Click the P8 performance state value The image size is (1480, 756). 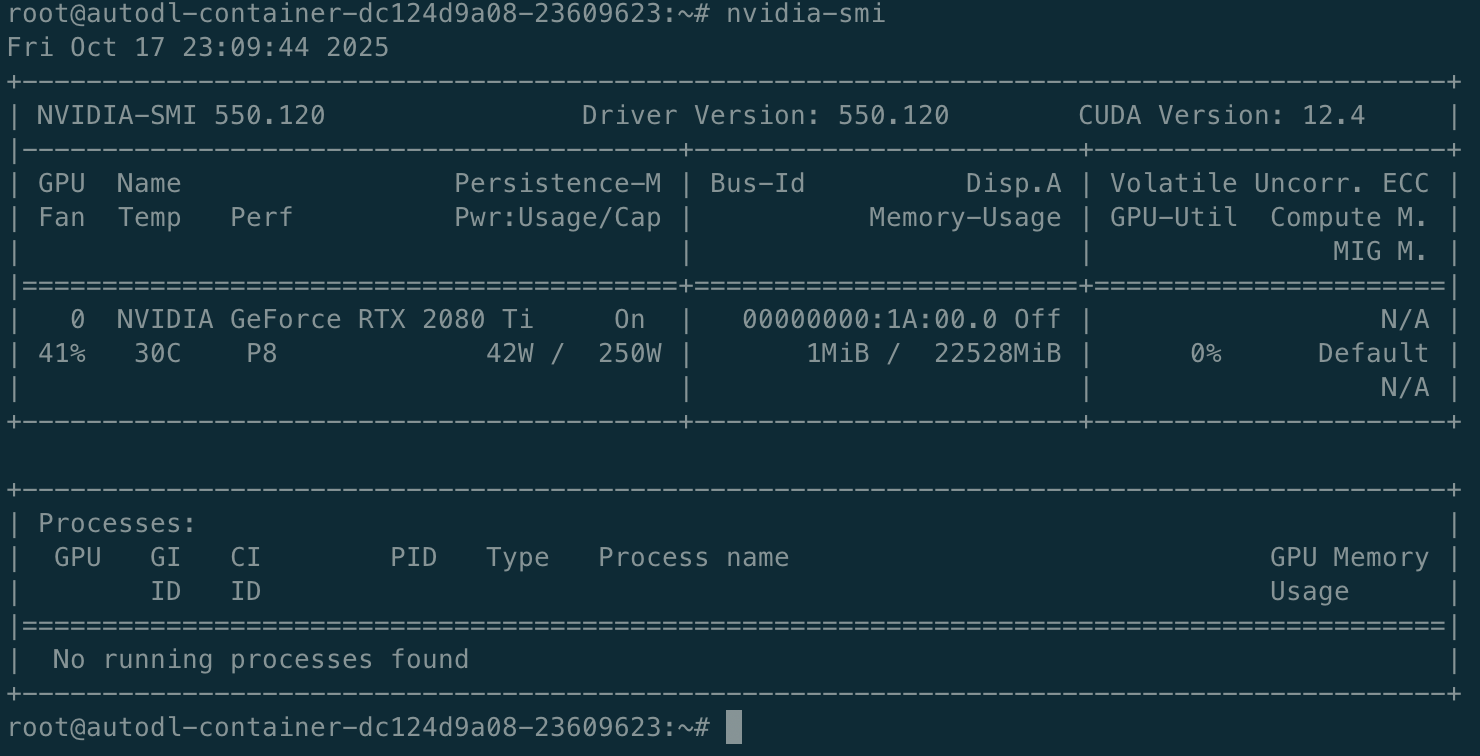click(261, 354)
